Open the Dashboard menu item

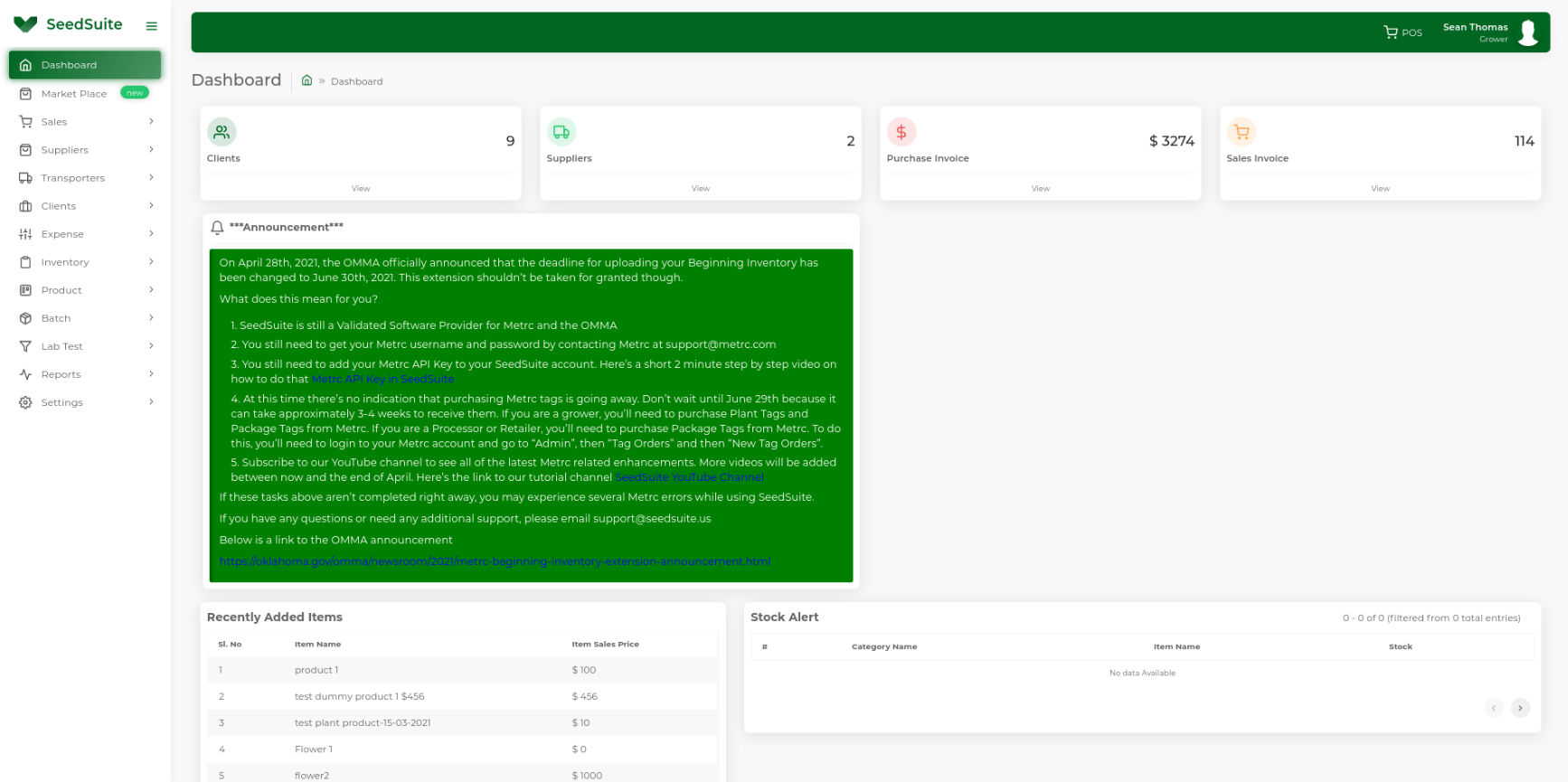tap(85, 65)
